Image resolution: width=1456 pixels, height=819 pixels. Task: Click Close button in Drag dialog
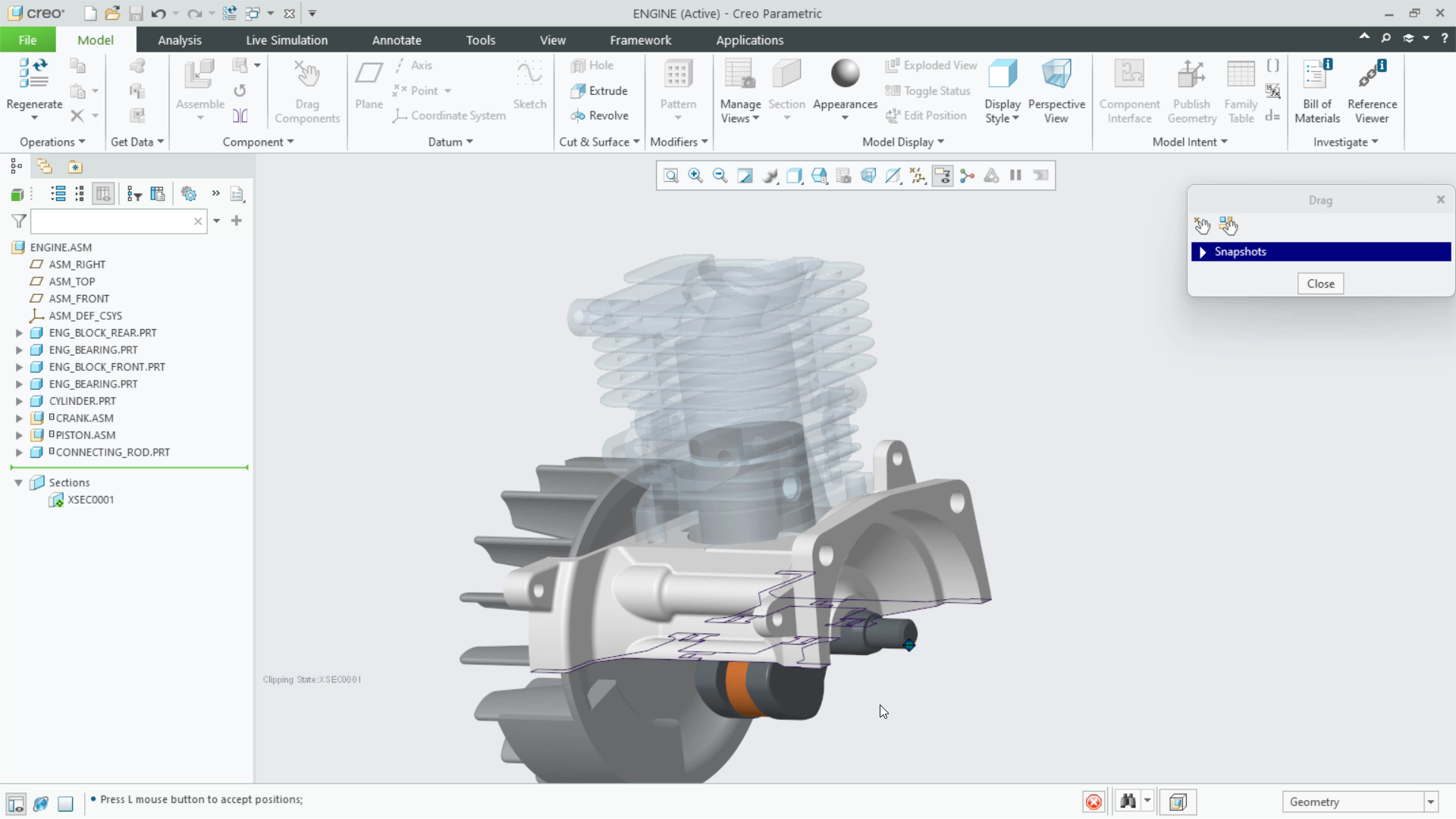coord(1320,284)
